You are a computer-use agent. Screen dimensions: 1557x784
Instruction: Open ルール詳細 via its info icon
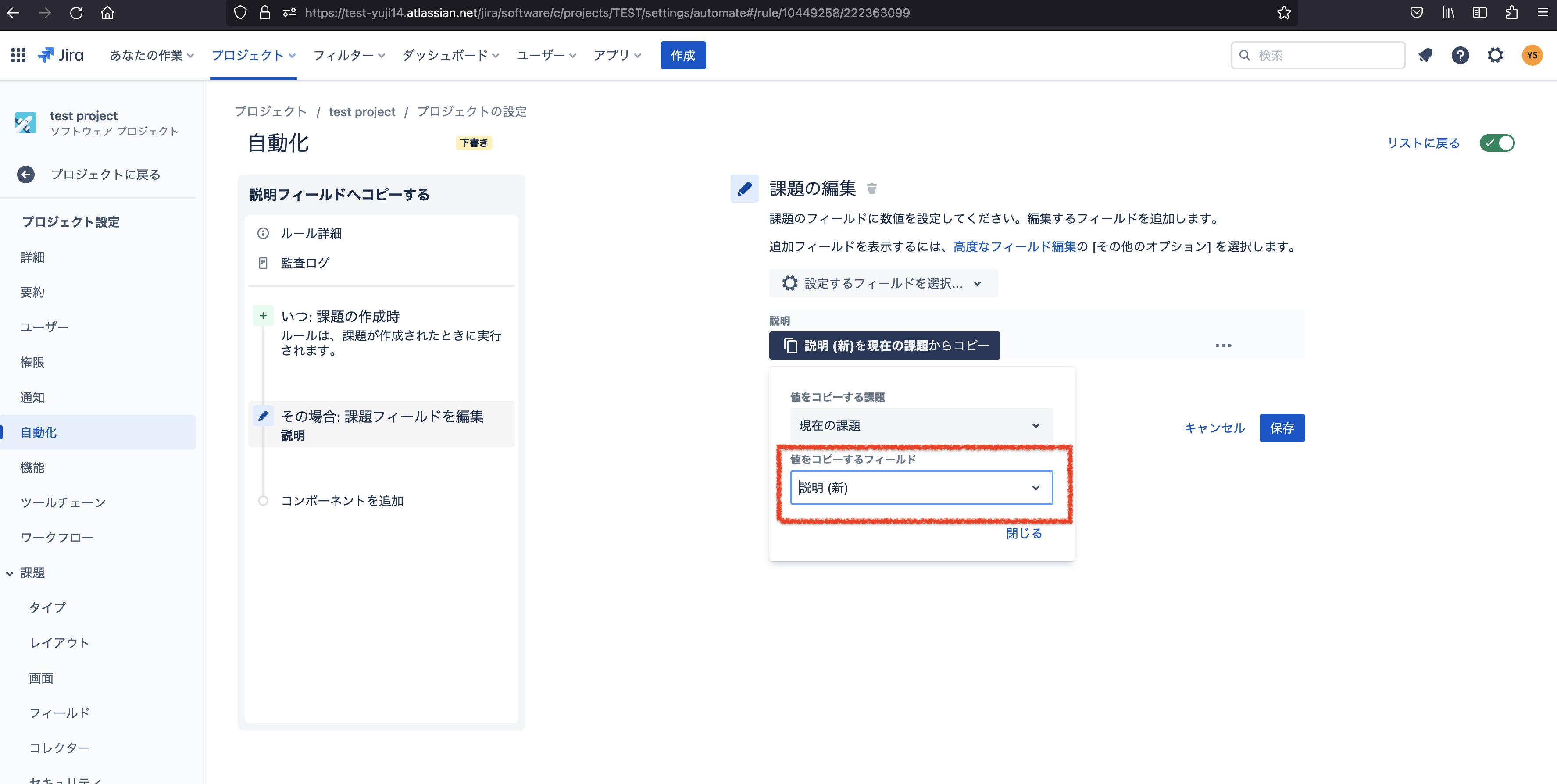tap(262, 233)
